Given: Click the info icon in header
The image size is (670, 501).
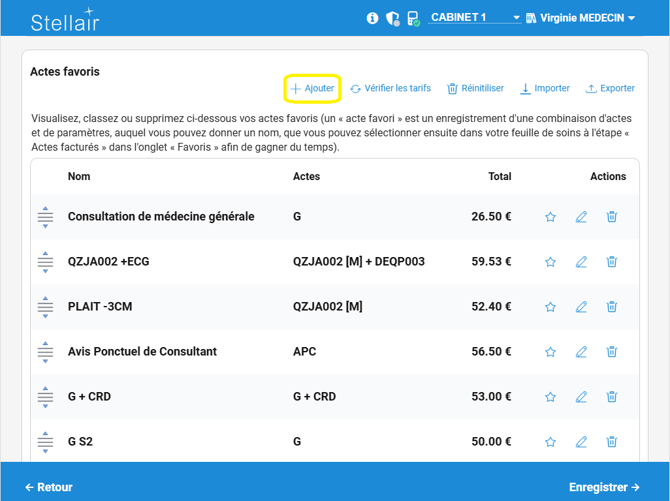Looking at the screenshot, I should [373, 18].
